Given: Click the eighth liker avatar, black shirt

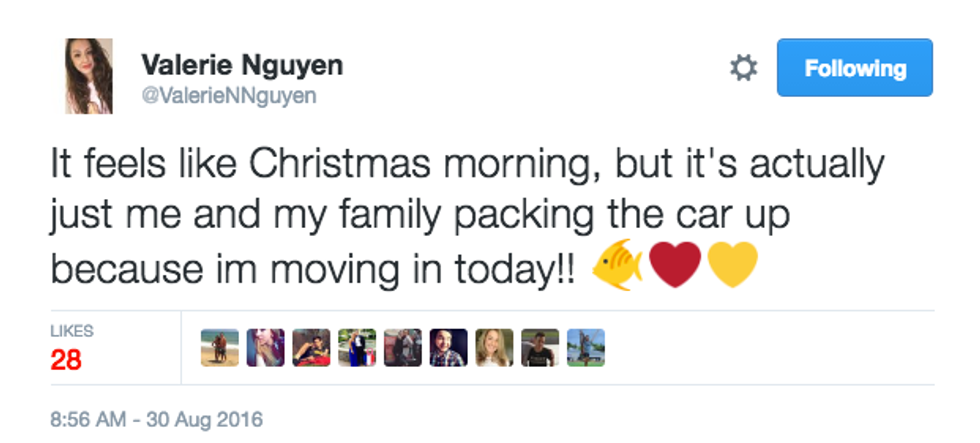Looking at the screenshot, I should [x=540, y=348].
